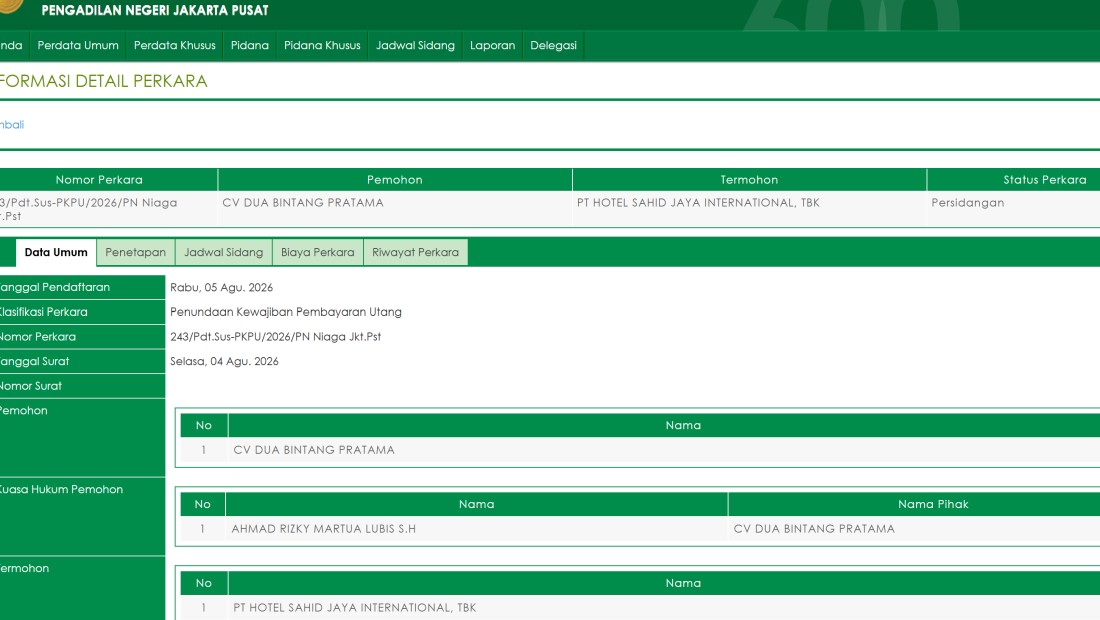Click the Tanggal Pendaftaran label
This screenshot has width=1100, height=620.
pos(55,288)
